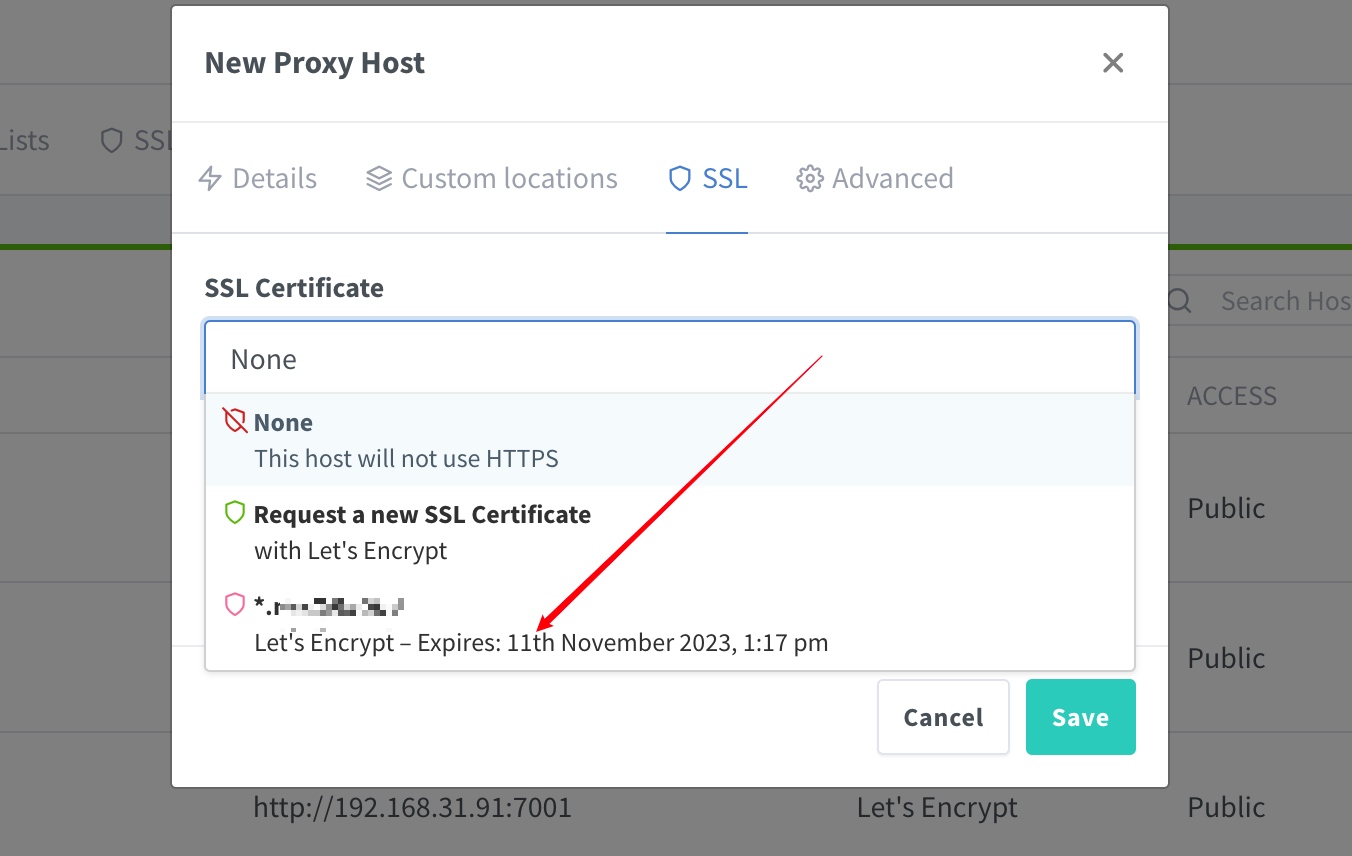Open the Custom locations tab
The image size is (1352, 856).
(x=491, y=178)
